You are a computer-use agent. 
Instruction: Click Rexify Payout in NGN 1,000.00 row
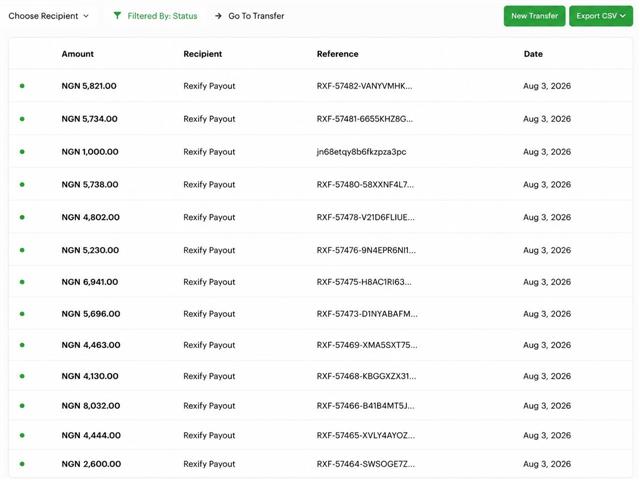[x=209, y=152]
